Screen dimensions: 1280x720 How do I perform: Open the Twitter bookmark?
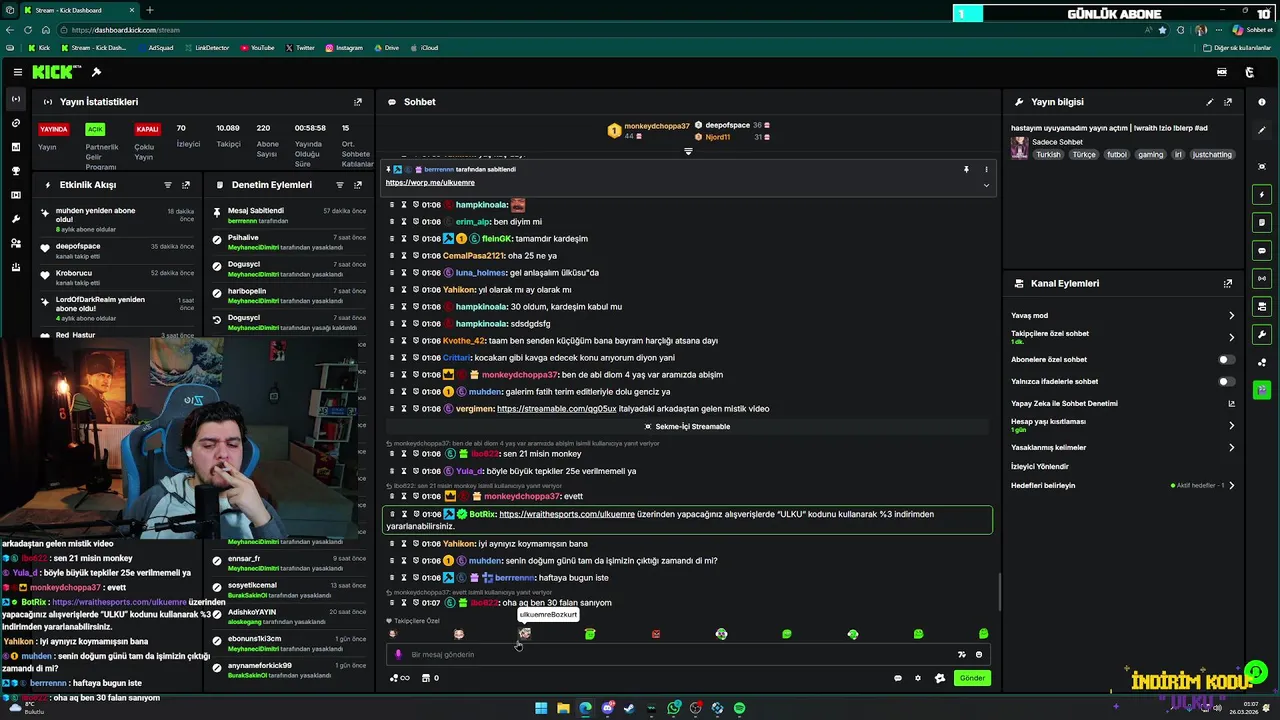[x=300, y=48]
